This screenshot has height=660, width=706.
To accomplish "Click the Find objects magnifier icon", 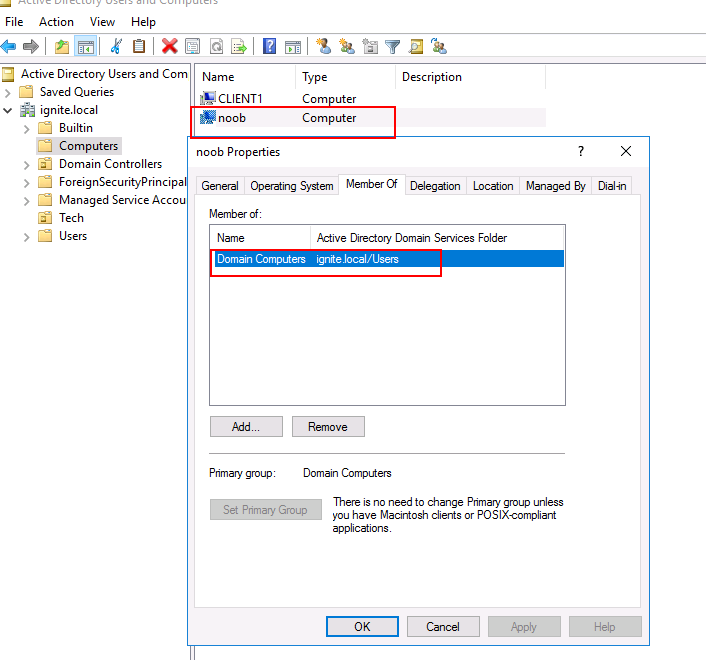I will [x=416, y=46].
